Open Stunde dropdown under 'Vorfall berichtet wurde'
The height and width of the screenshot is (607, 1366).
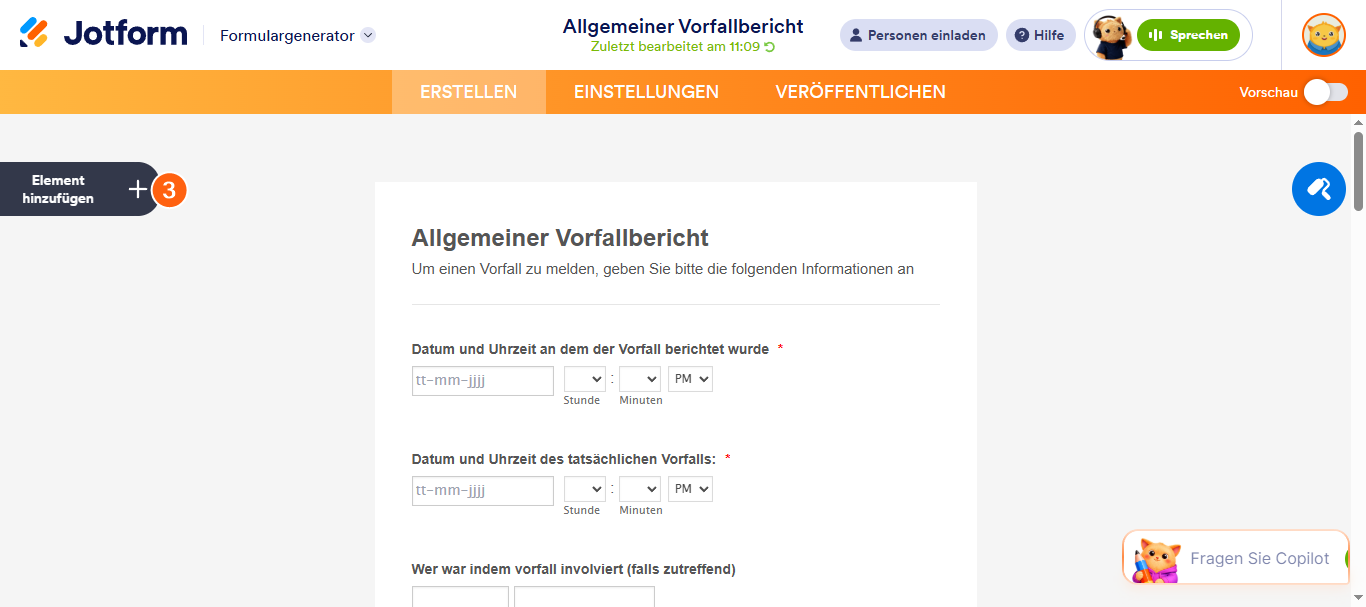click(585, 379)
